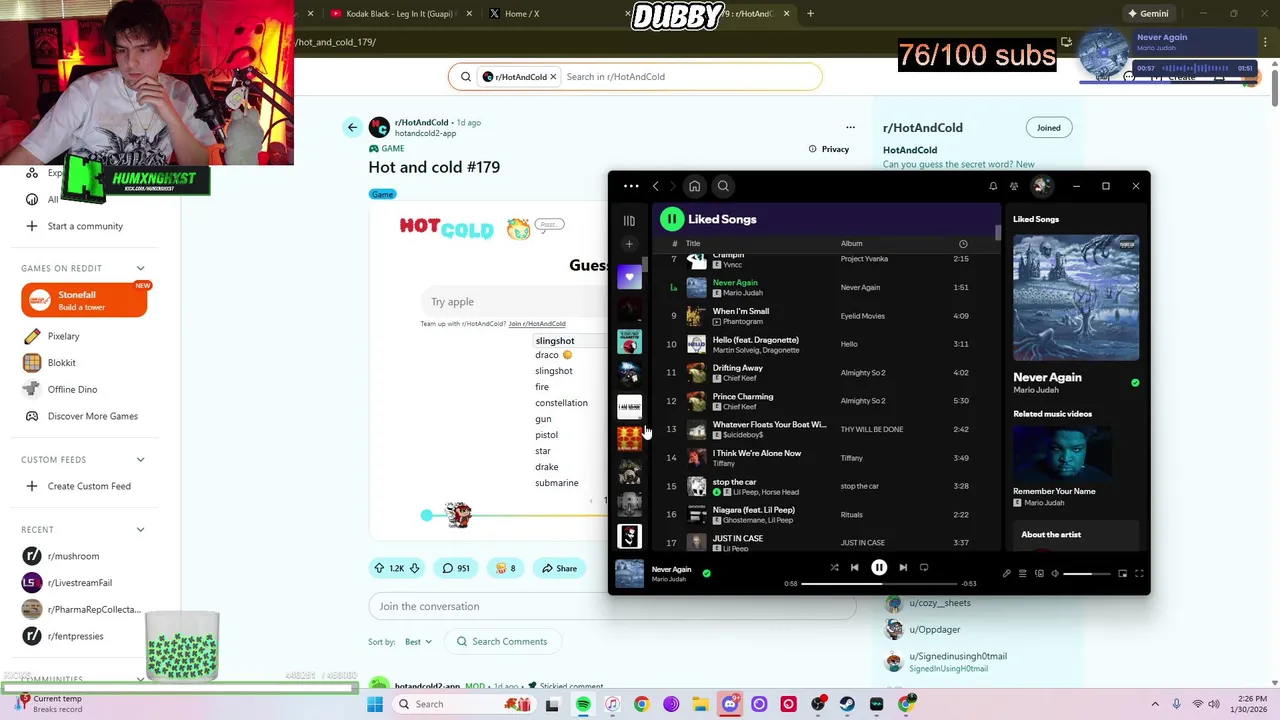The height and width of the screenshot is (720, 1280).
Task: Toggle liked checkmark beside Never Again in player bar
Action: coord(706,574)
